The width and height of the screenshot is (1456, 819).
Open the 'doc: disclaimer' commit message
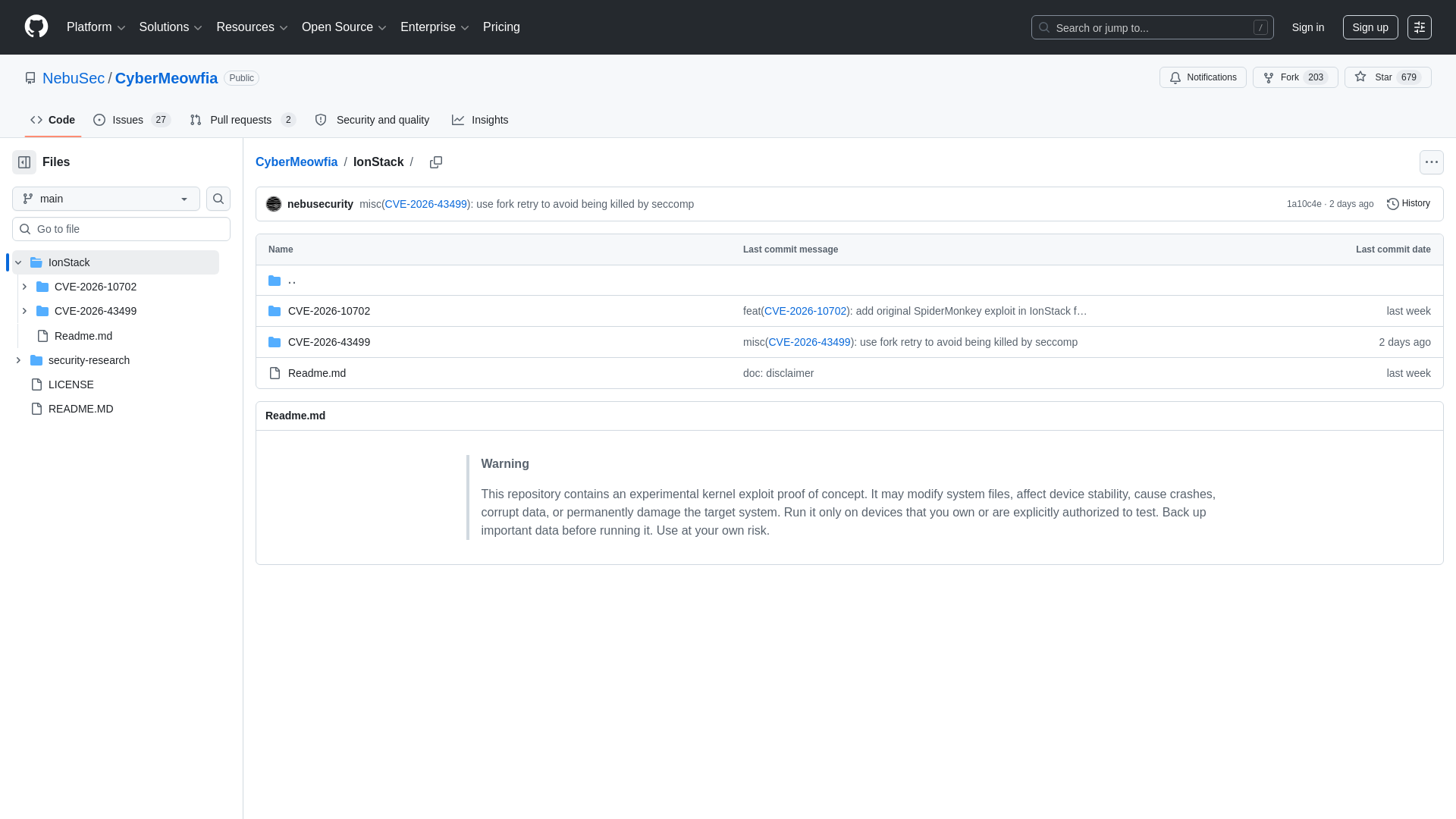[778, 373]
